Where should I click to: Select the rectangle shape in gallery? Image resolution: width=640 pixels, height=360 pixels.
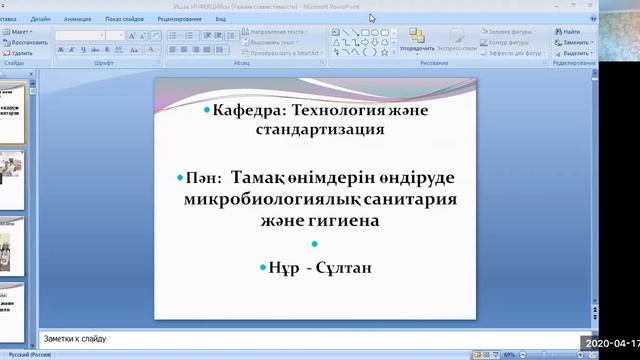tap(365, 33)
